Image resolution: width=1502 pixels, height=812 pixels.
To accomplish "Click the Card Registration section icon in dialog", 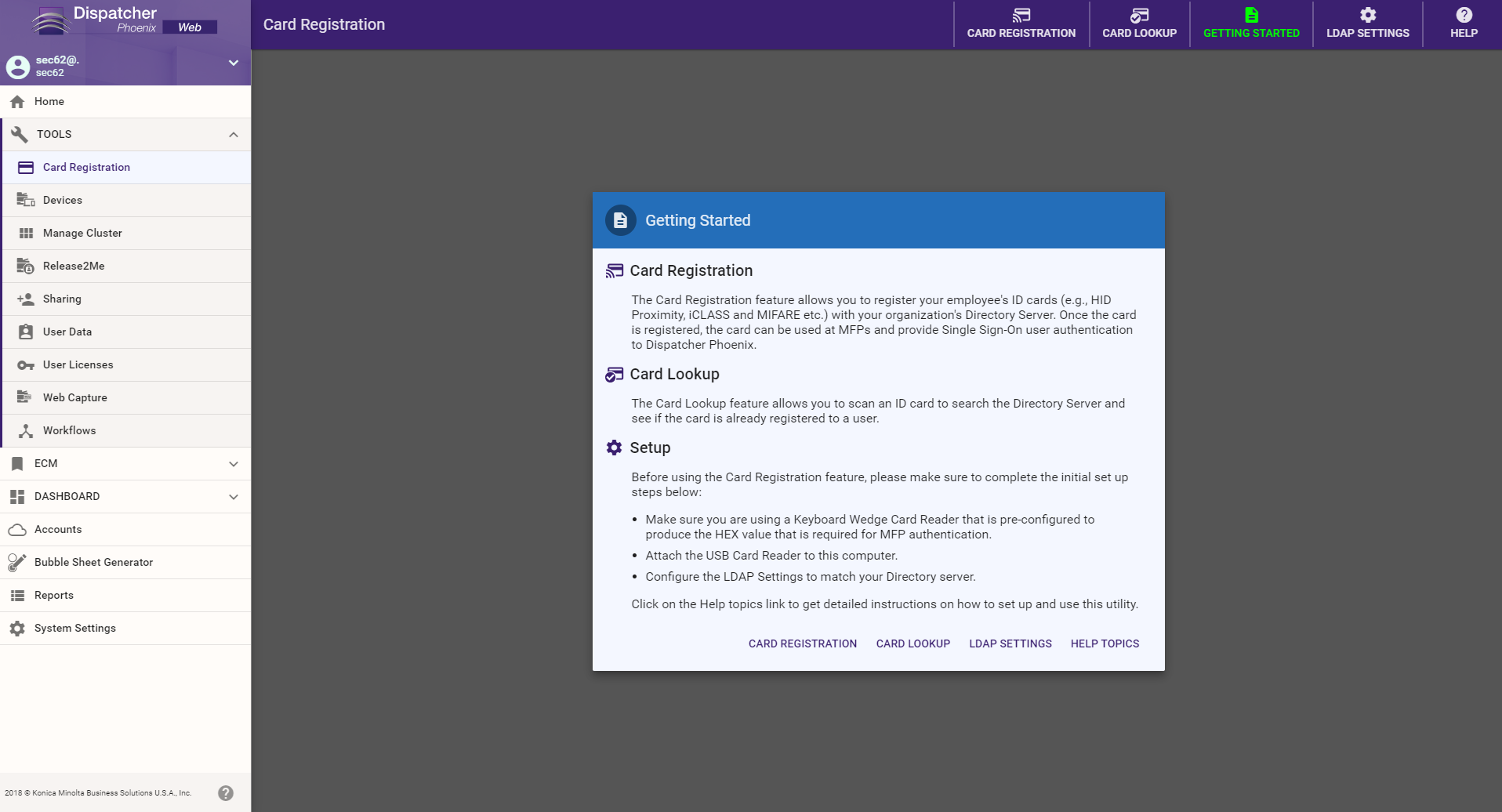I will point(615,271).
